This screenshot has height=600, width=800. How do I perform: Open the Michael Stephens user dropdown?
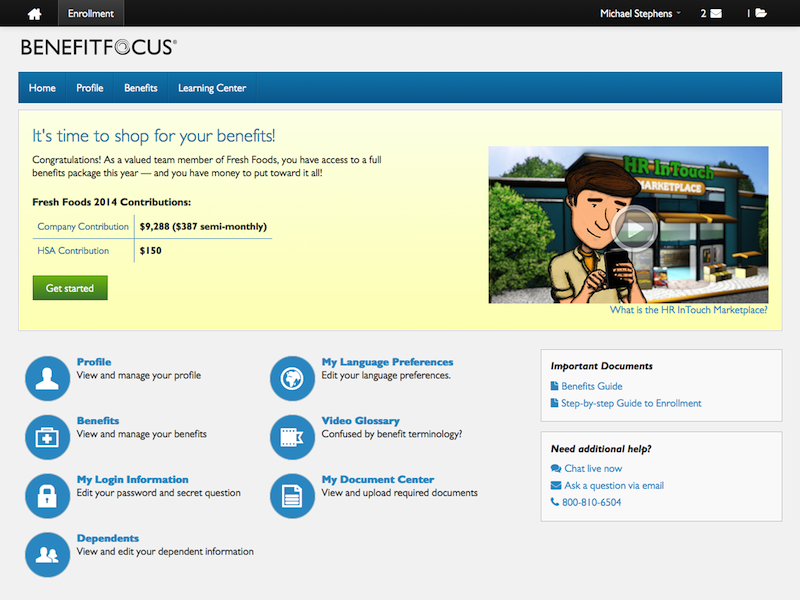click(640, 14)
